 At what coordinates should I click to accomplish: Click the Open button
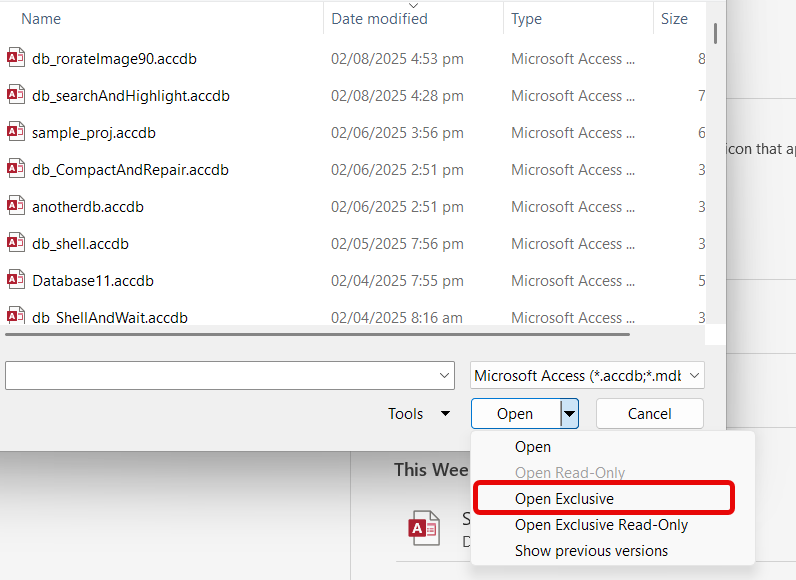pyautogui.click(x=515, y=414)
